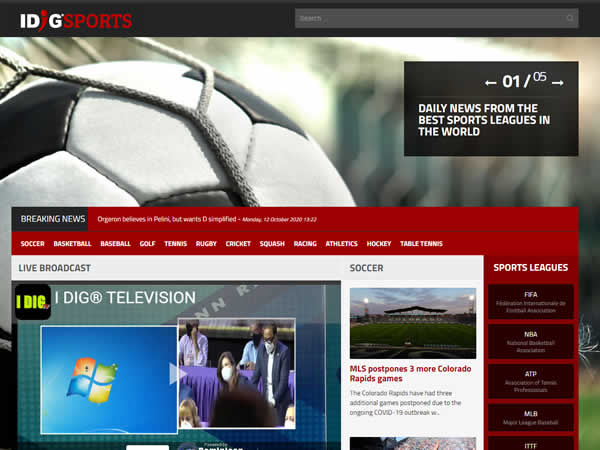Open the Table Tennis menu item
600x450 pixels.
421,244
